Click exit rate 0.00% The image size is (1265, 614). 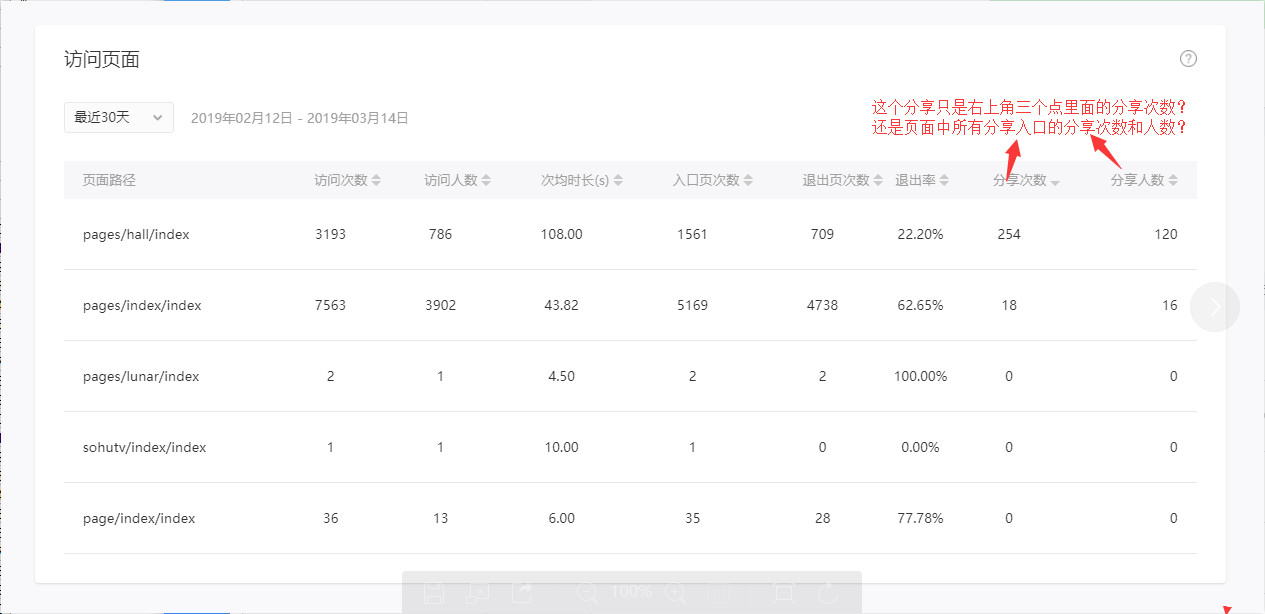tap(920, 447)
